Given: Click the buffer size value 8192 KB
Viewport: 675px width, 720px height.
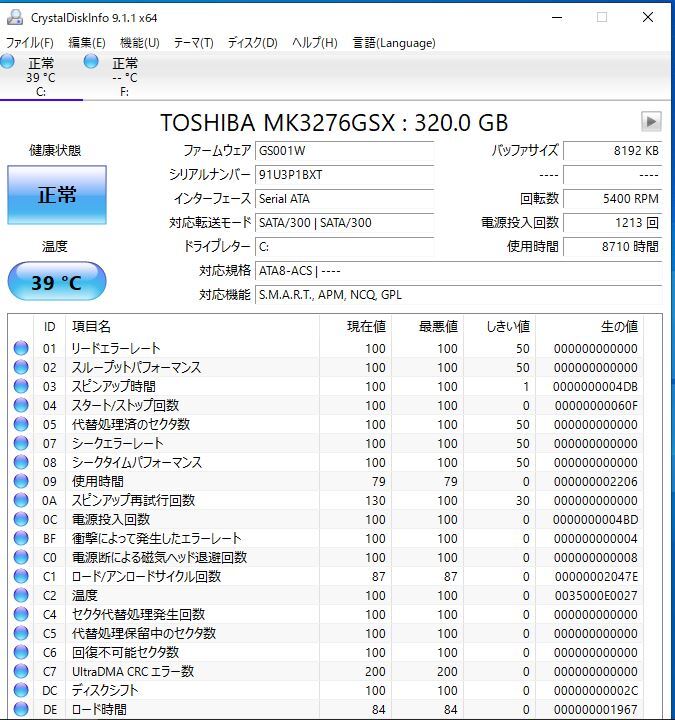Looking at the screenshot, I should click(x=613, y=151).
